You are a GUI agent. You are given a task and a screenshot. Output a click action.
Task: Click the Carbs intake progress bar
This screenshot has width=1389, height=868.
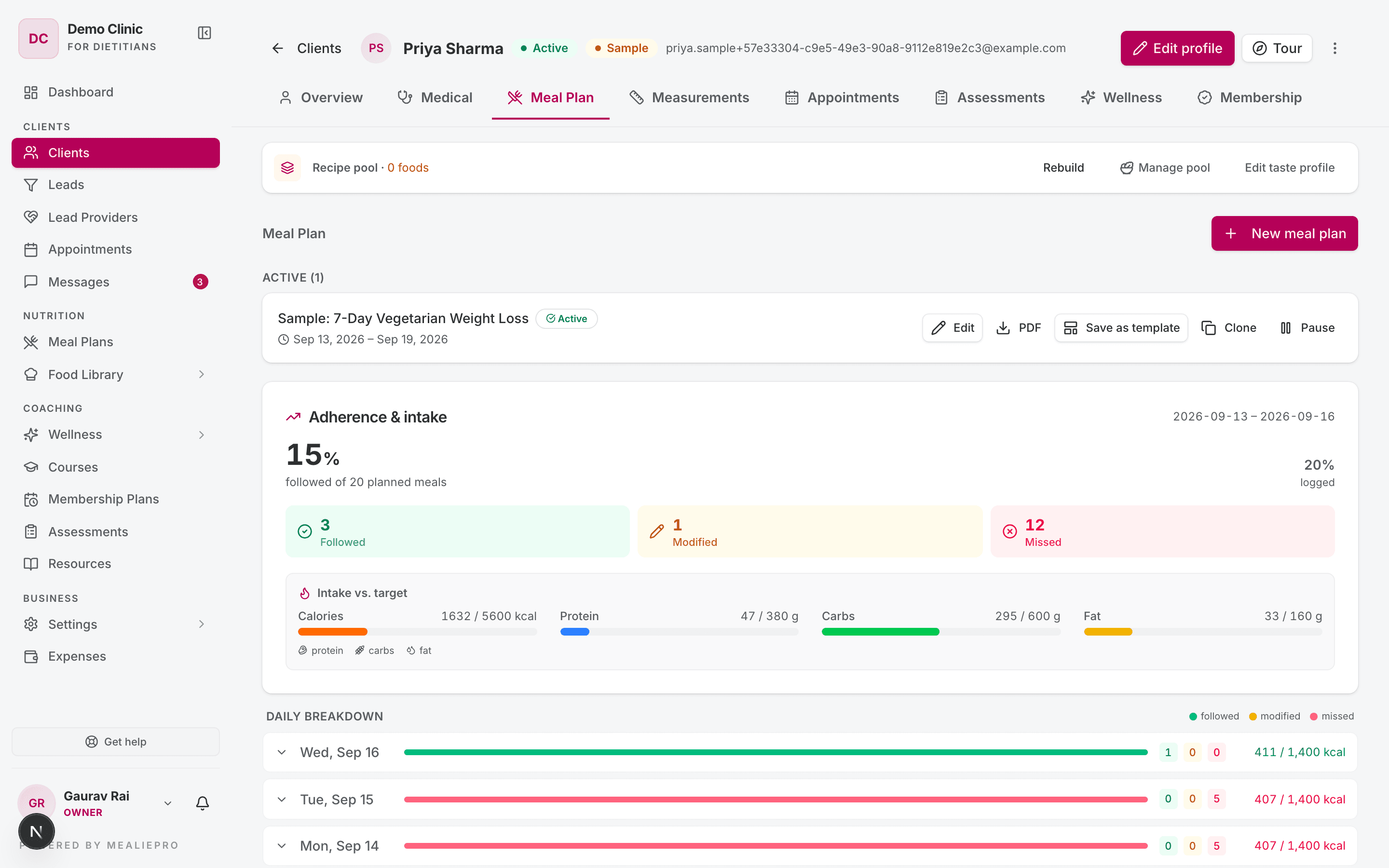coord(941,632)
